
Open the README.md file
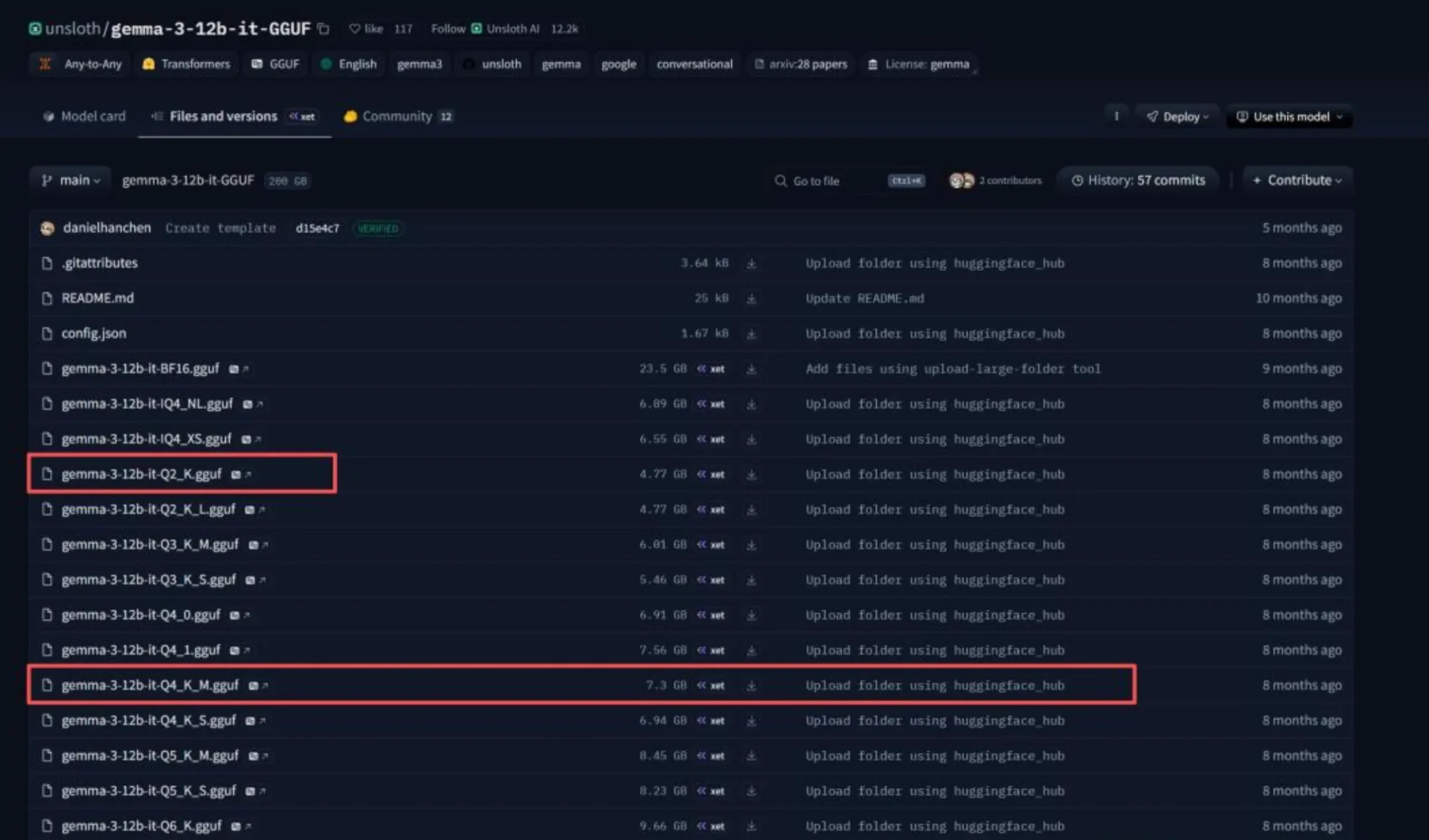98,299
